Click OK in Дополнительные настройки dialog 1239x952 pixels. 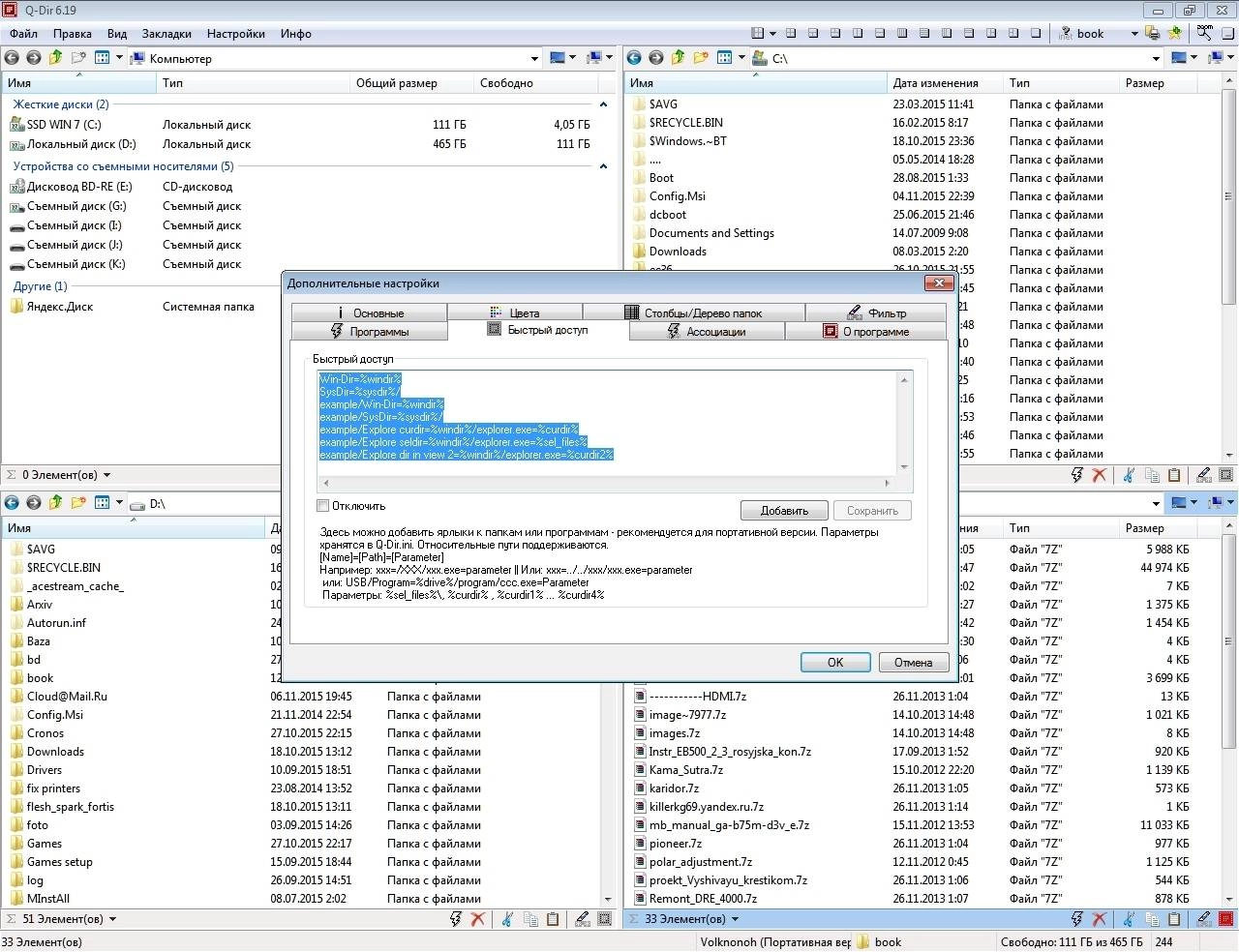pos(835,663)
